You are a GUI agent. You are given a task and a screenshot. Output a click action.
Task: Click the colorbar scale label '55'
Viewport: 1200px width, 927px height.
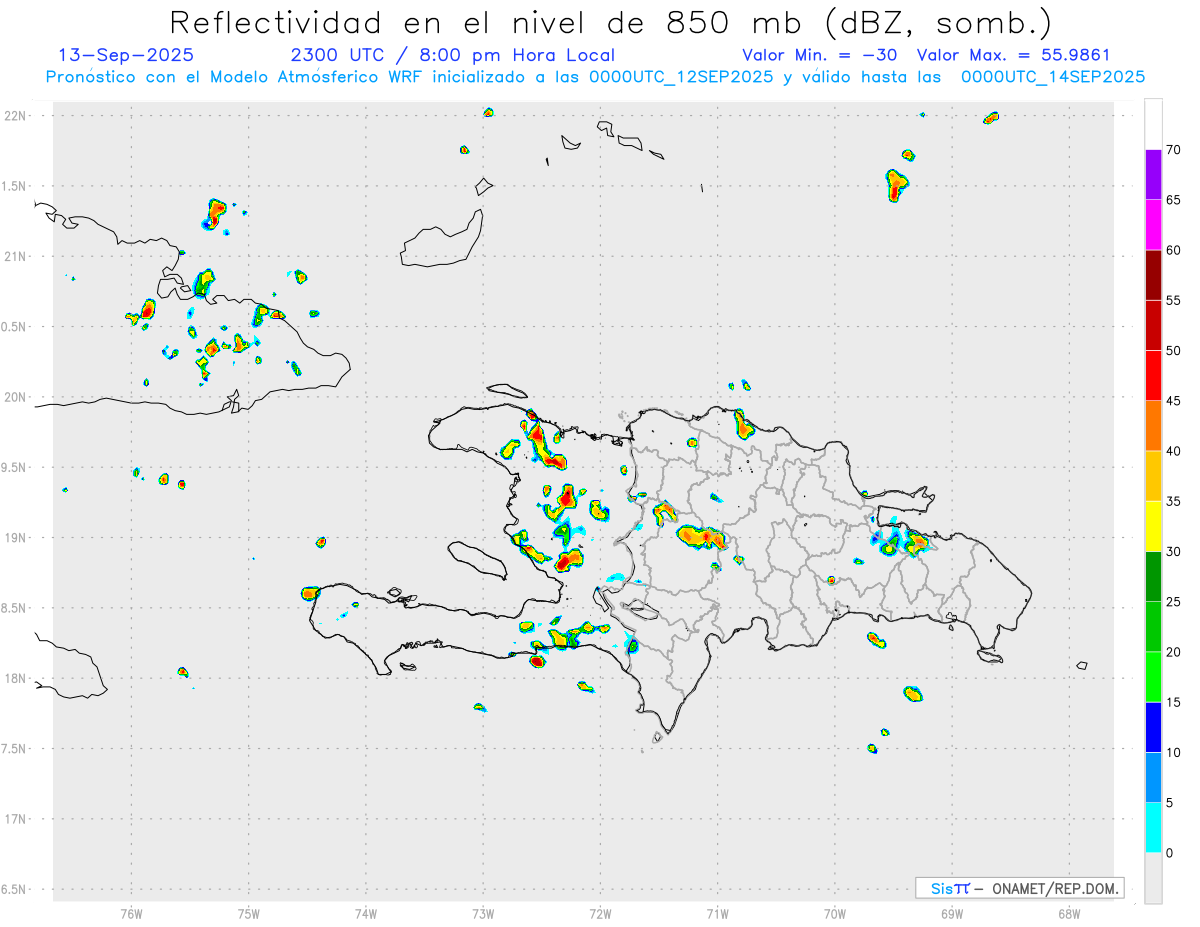click(x=1173, y=301)
